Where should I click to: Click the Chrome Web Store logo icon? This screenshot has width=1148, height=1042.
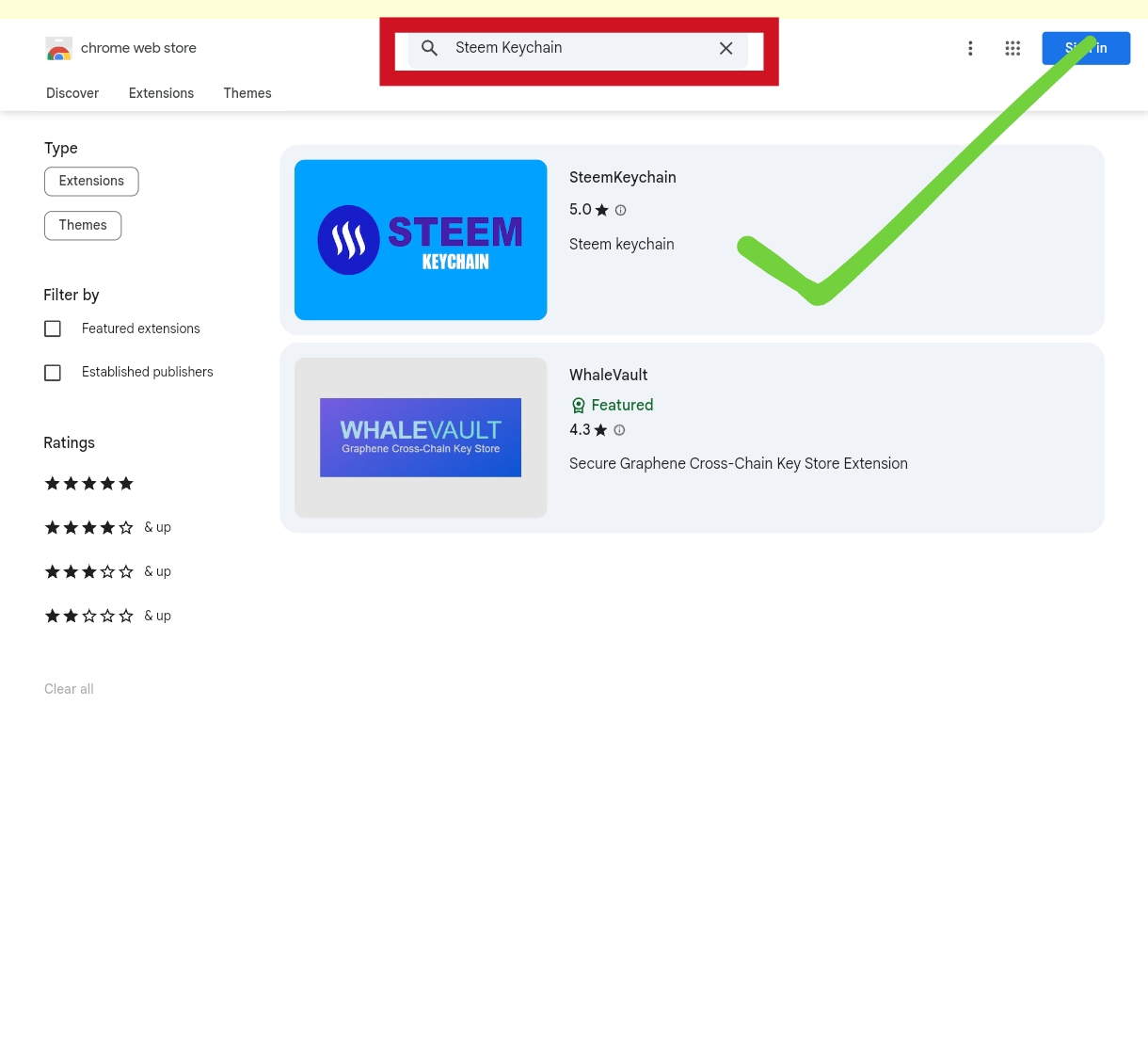(x=58, y=48)
